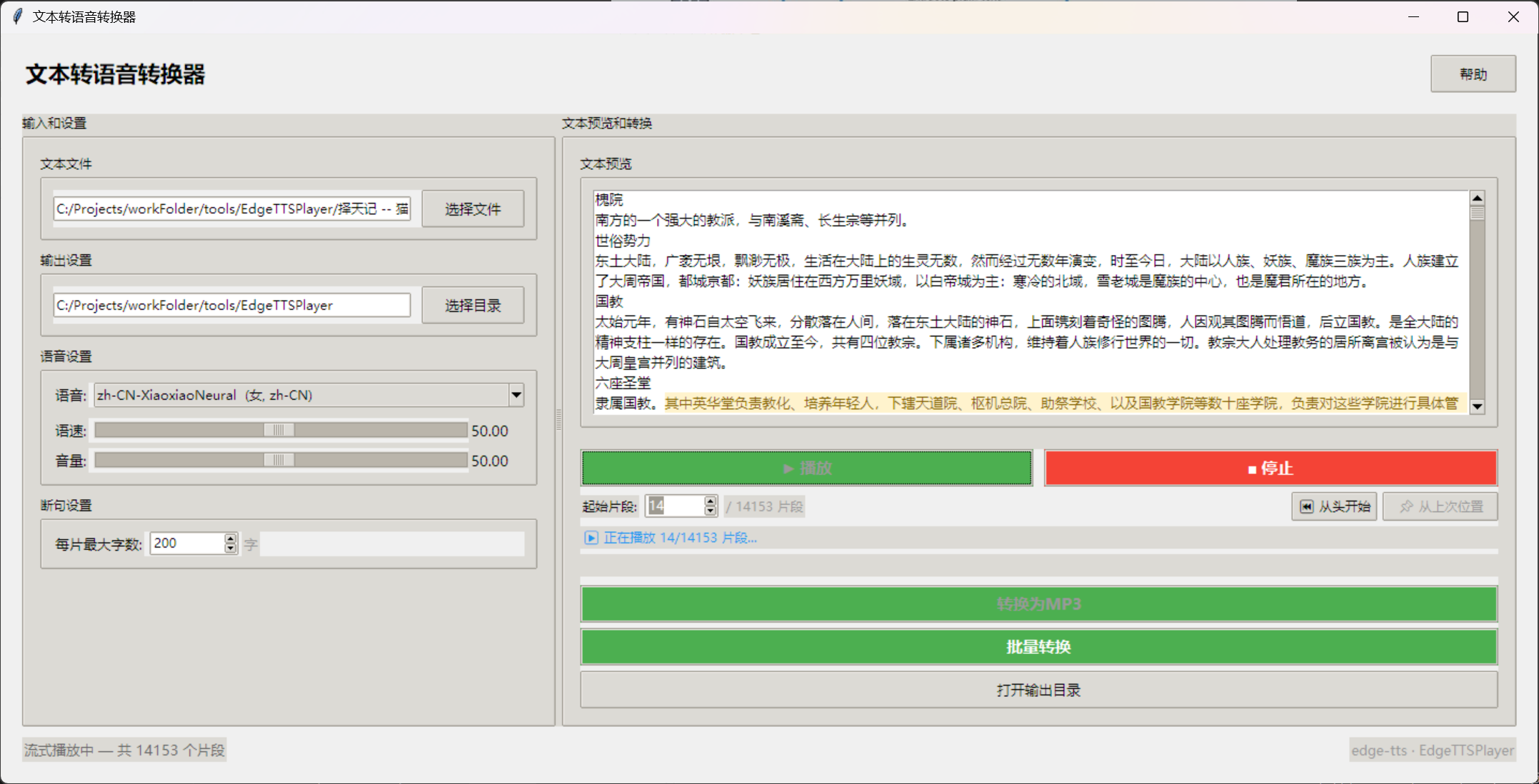Increase 每片最大字数 with up arrow
Viewport: 1539px width, 784px height.
[x=230, y=538]
